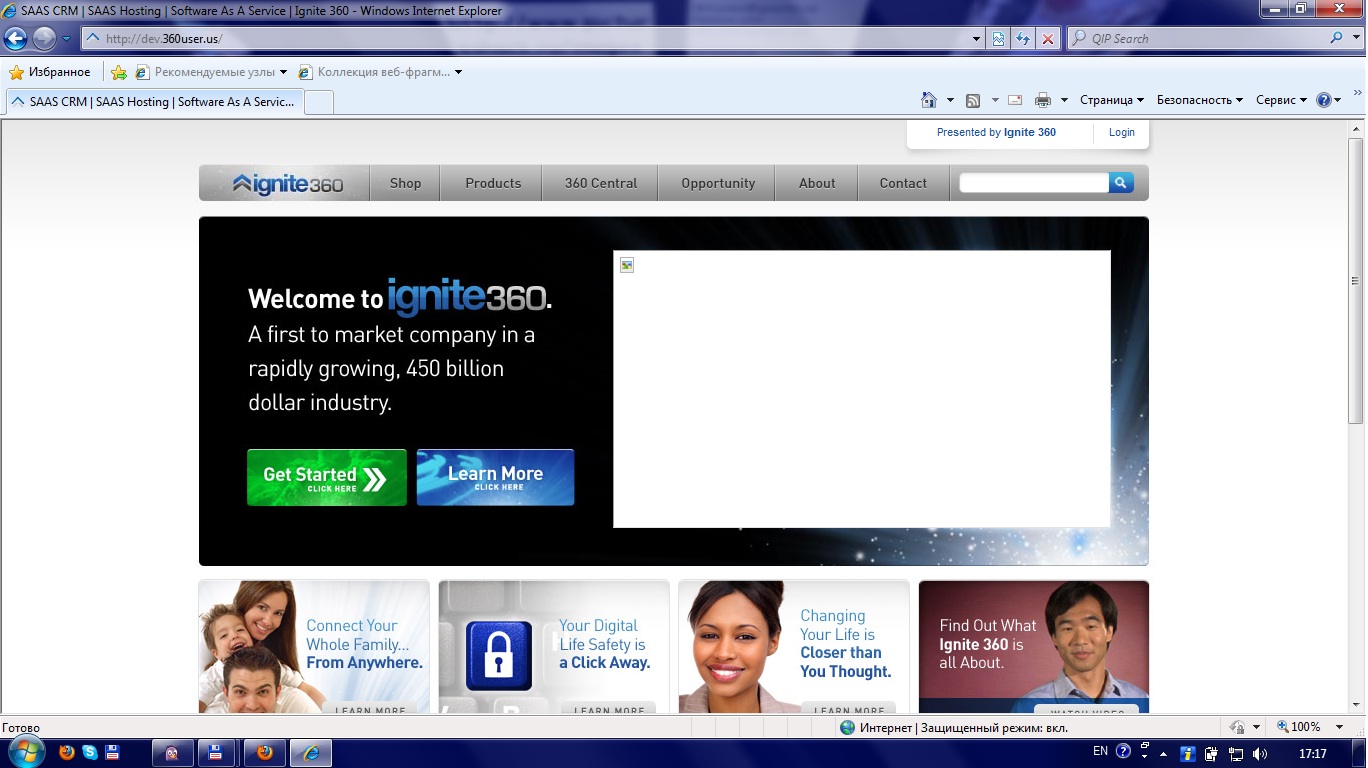Click the green Get Started button

coord(327,478)
